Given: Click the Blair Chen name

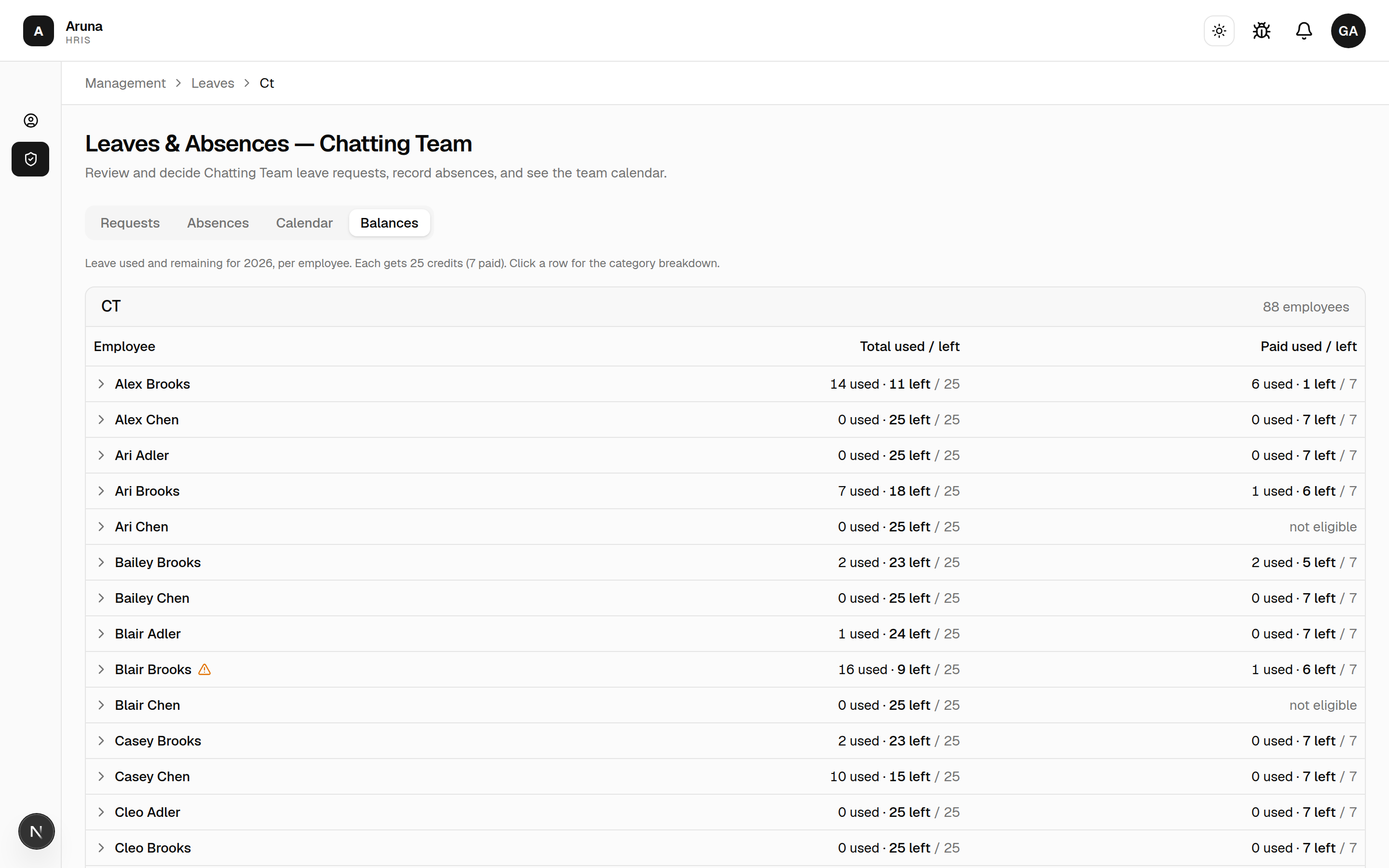Looking at the screenshot, I should tap(148, 705).
